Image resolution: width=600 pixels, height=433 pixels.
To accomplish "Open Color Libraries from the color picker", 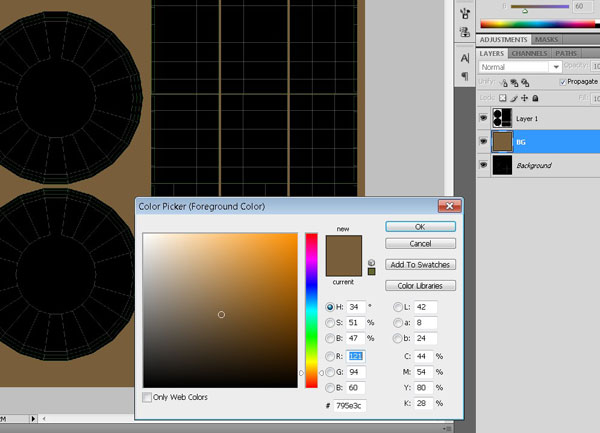I will (420, 286).
